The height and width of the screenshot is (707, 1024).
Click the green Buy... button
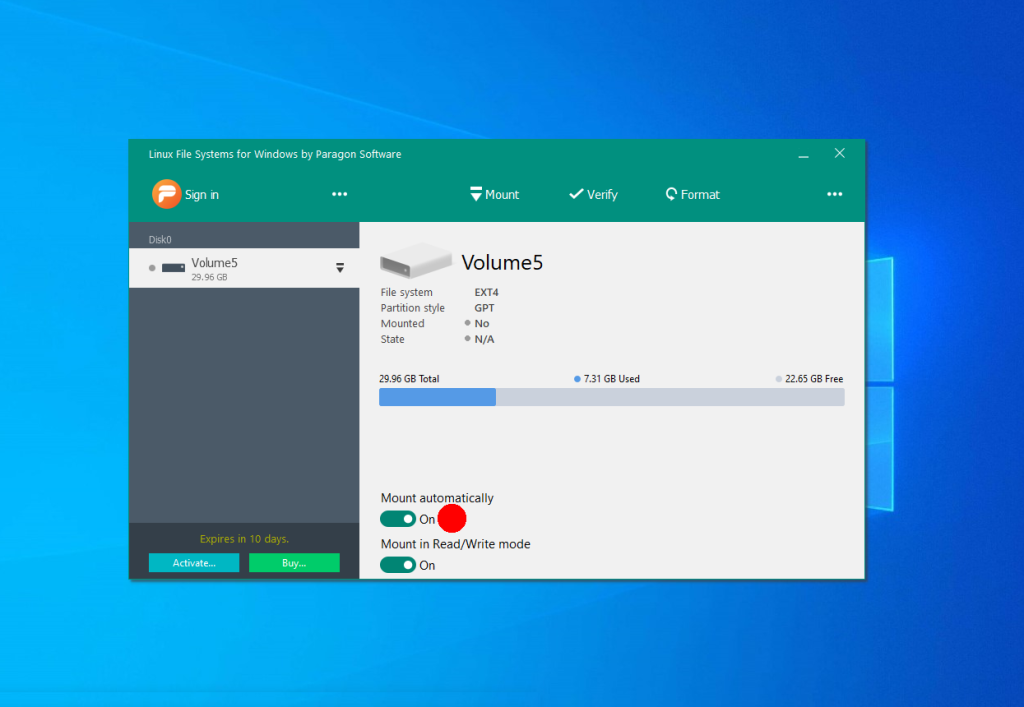click(x=294, y=563)
